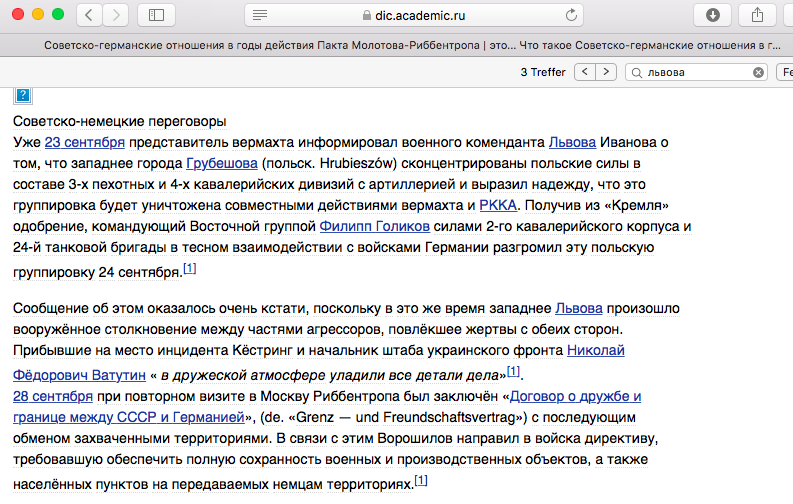Click the phrase Grenz — und Freundschaftsvertrag
The width and height of the screenshot is (793, 504).
[407, 418]
